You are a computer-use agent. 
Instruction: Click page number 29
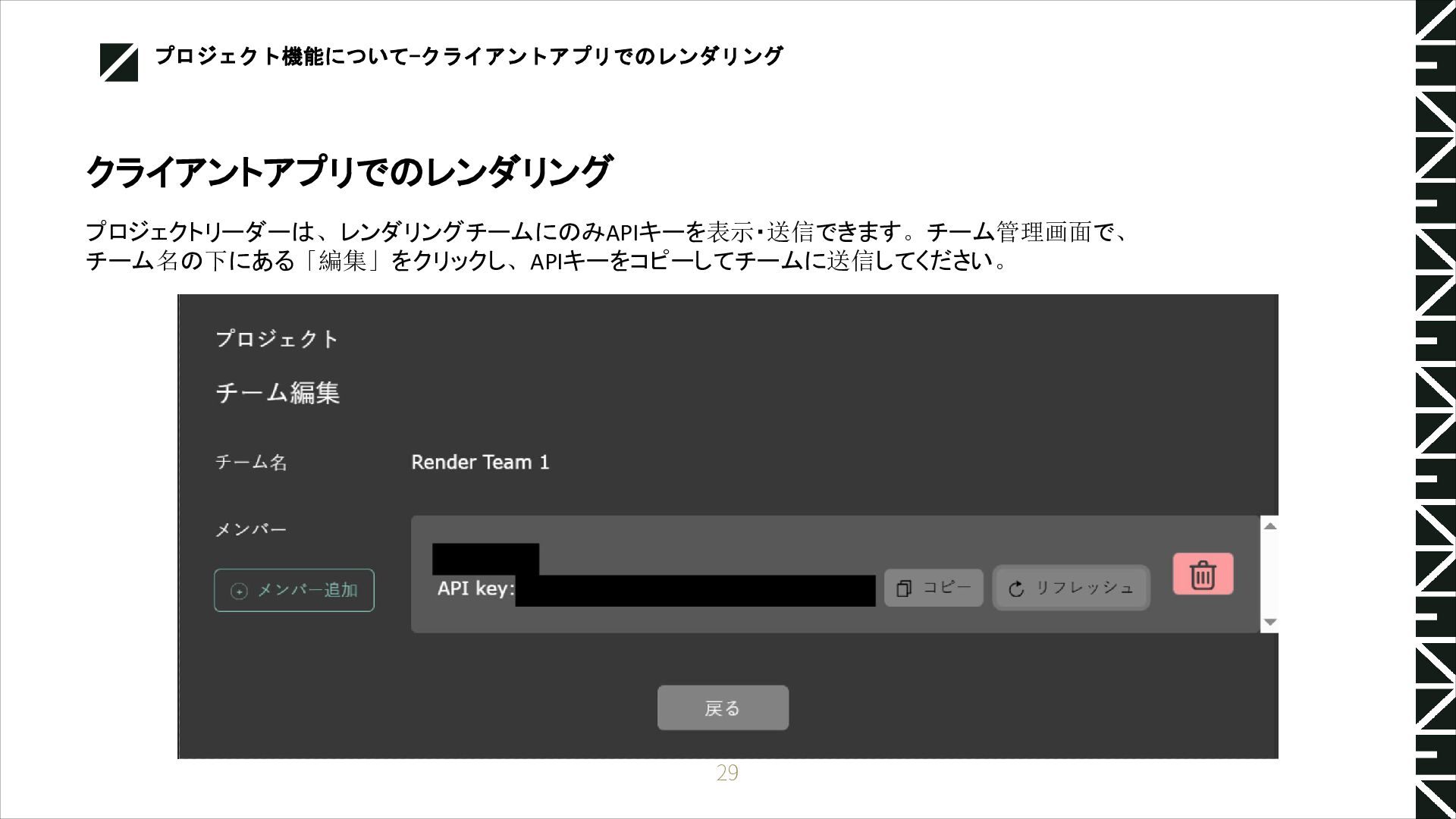coord(726,773)
